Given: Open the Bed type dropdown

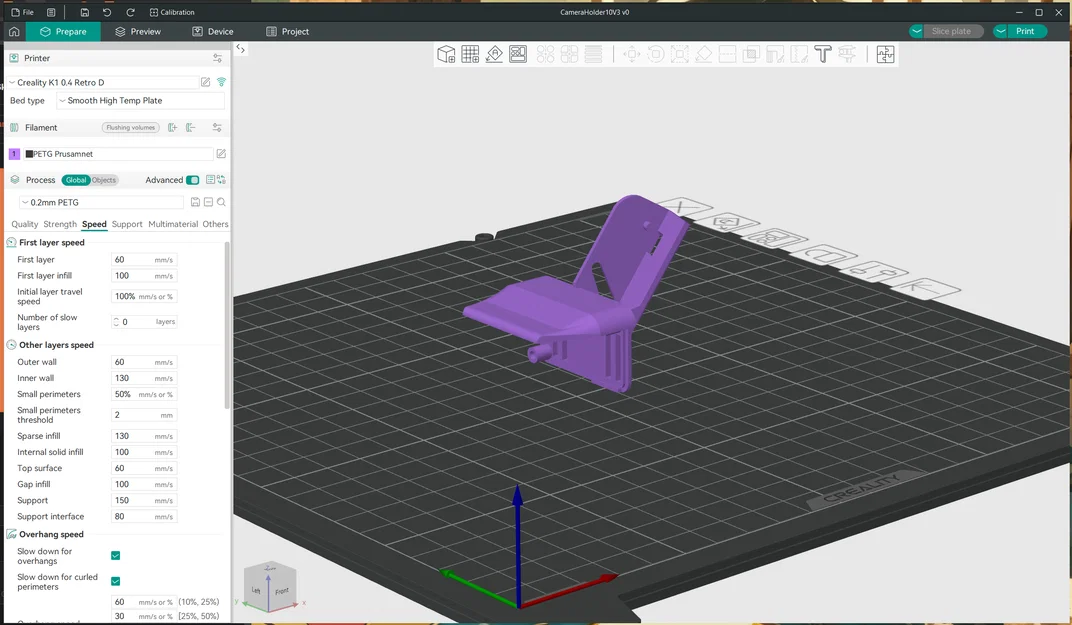Looking at the screenshot, I should click(x=140, y=101).
